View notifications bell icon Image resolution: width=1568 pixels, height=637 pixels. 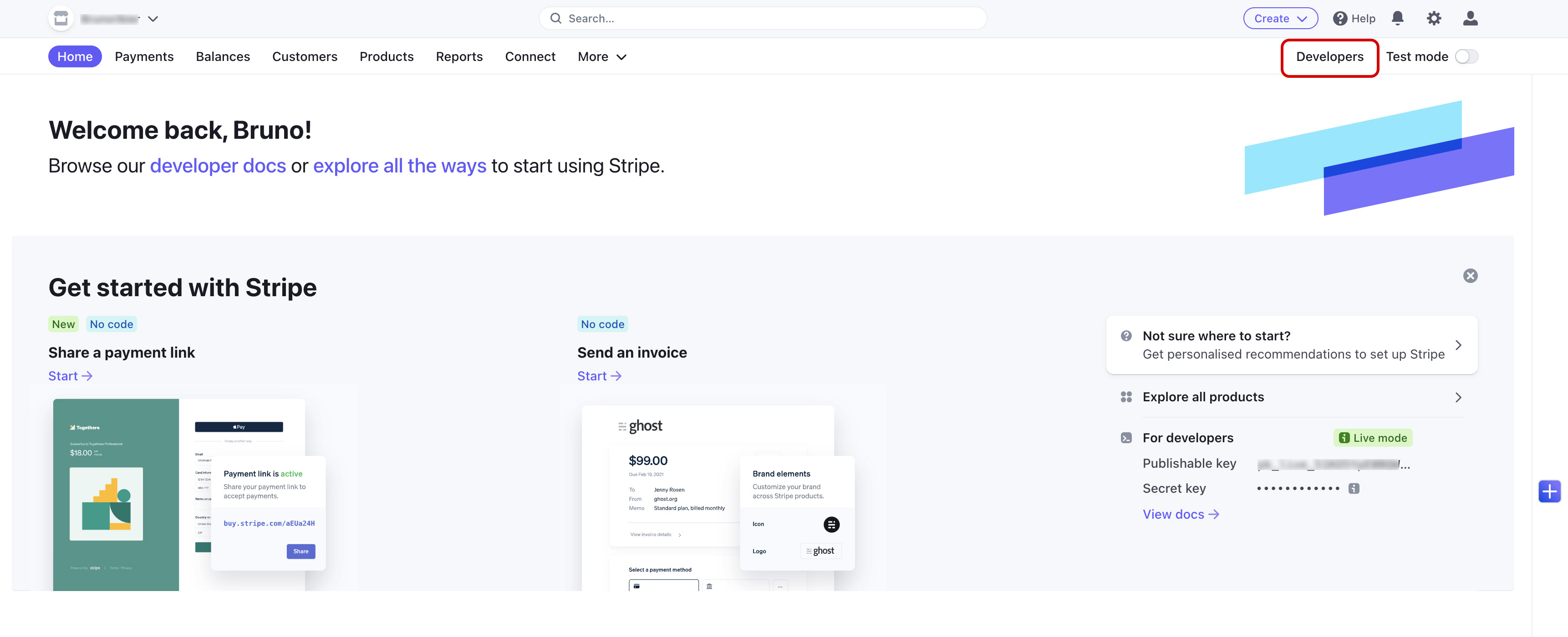1398,18
